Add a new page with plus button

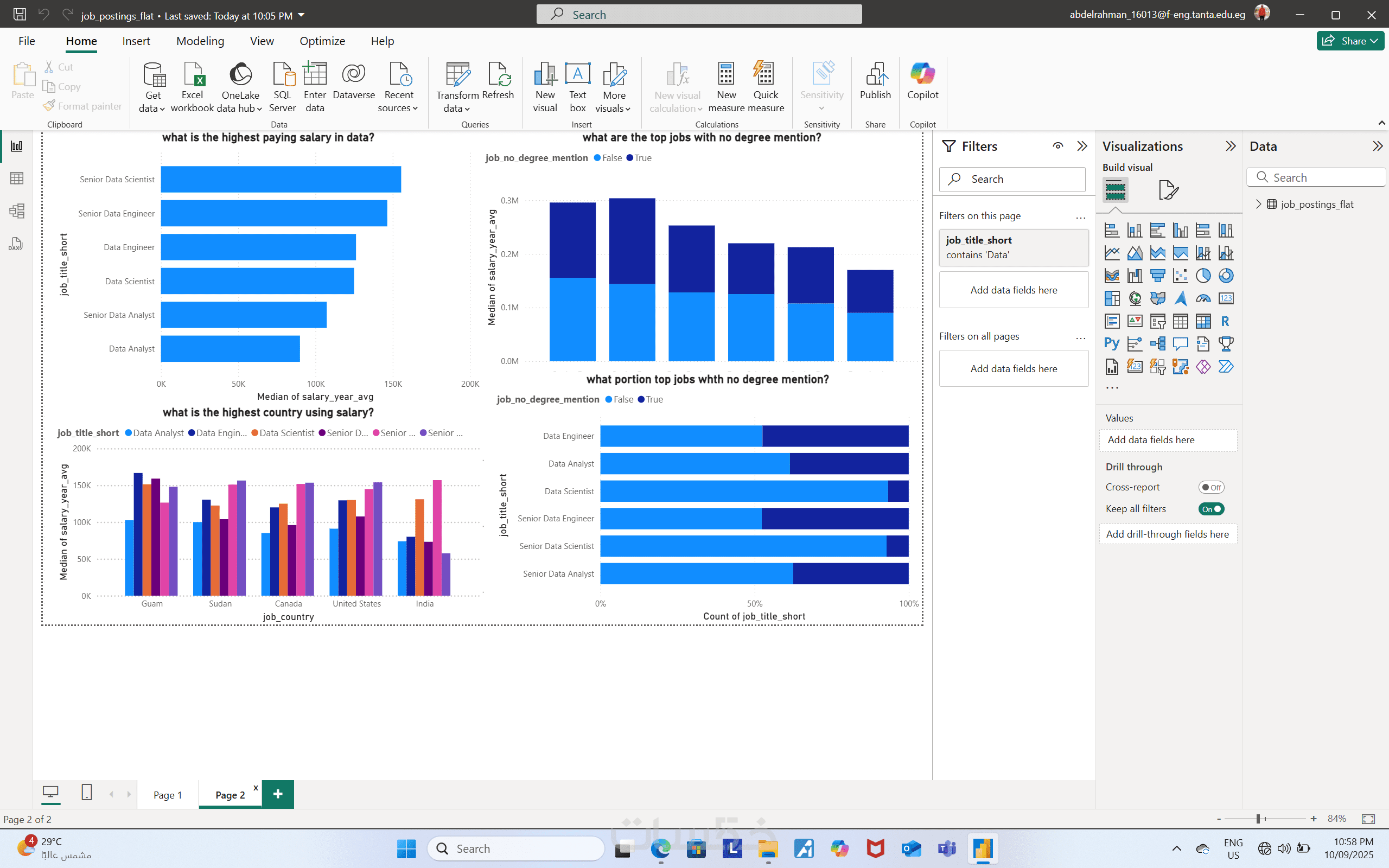coord(278,794)
